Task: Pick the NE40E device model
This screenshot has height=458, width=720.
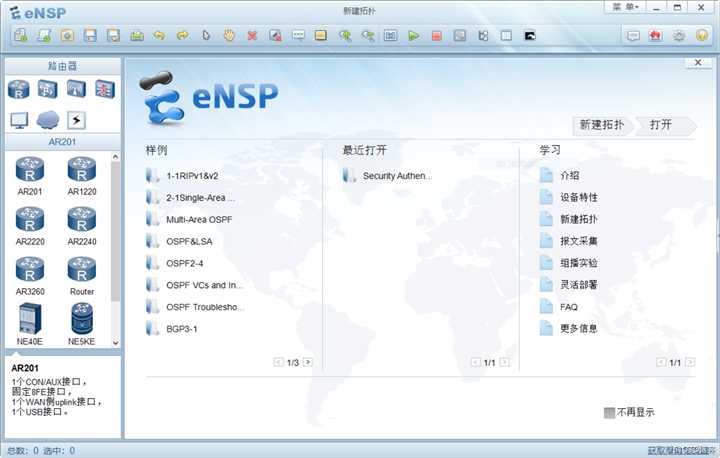Action: tap(30, 324)
